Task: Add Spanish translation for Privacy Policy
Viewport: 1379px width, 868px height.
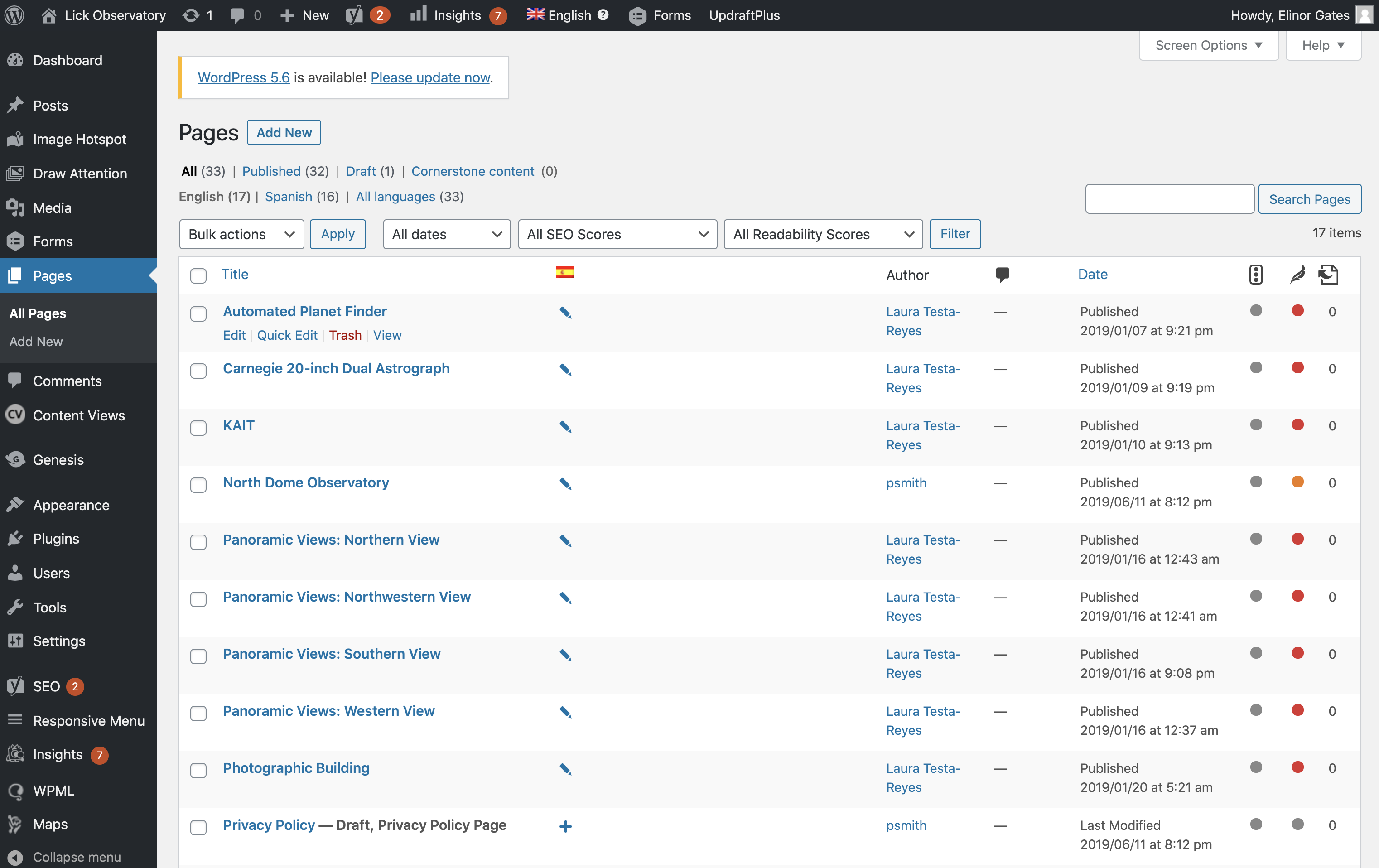Action: [566, 826]
